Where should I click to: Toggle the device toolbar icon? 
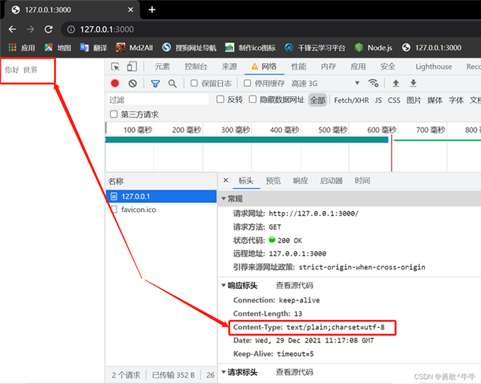(132, 67)
